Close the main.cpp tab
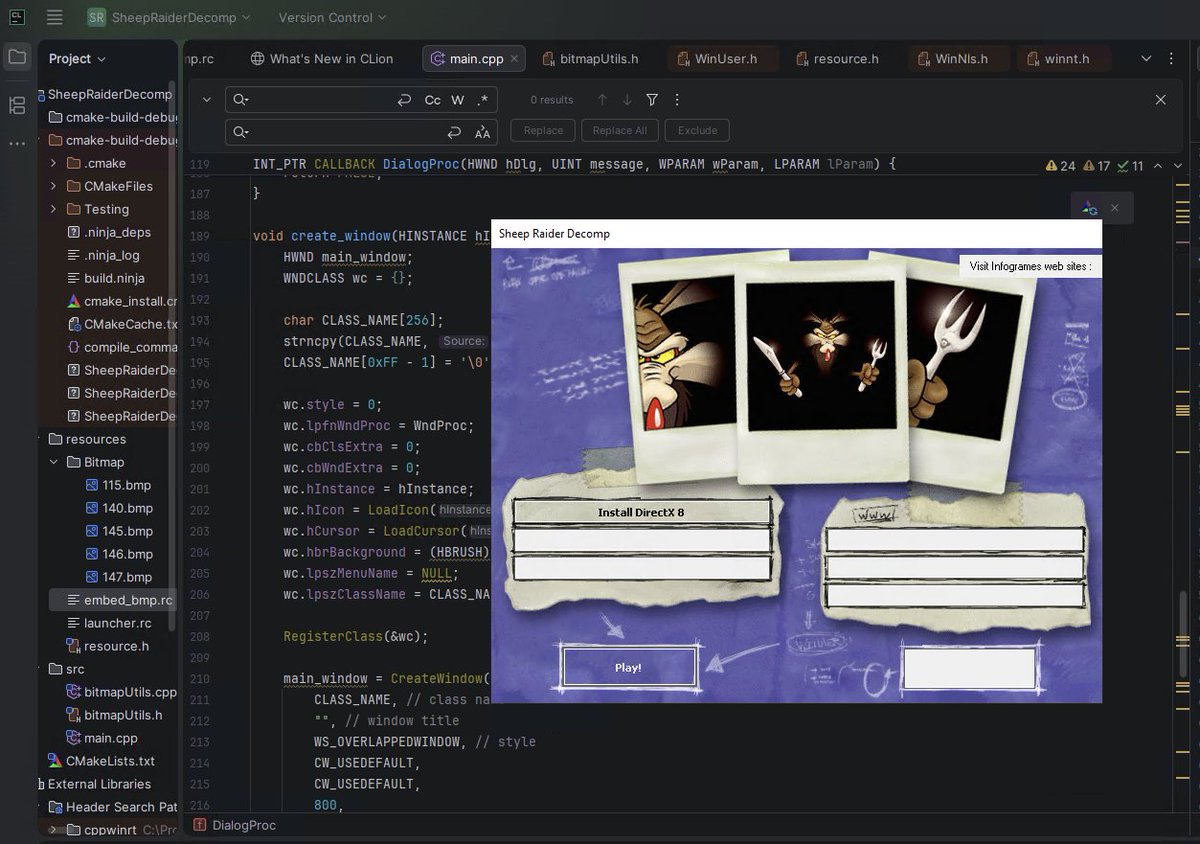The width and height of the screenshot is (1200, 844). (515, 59)
